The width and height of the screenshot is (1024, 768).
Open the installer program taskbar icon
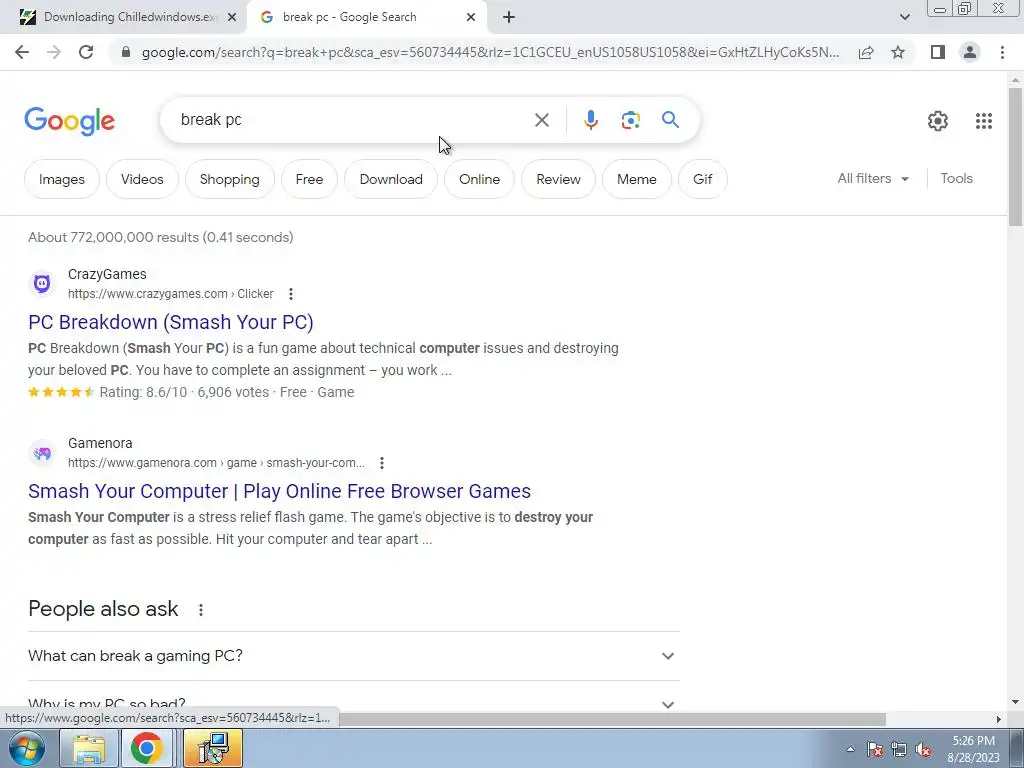(x=213, y=748)
